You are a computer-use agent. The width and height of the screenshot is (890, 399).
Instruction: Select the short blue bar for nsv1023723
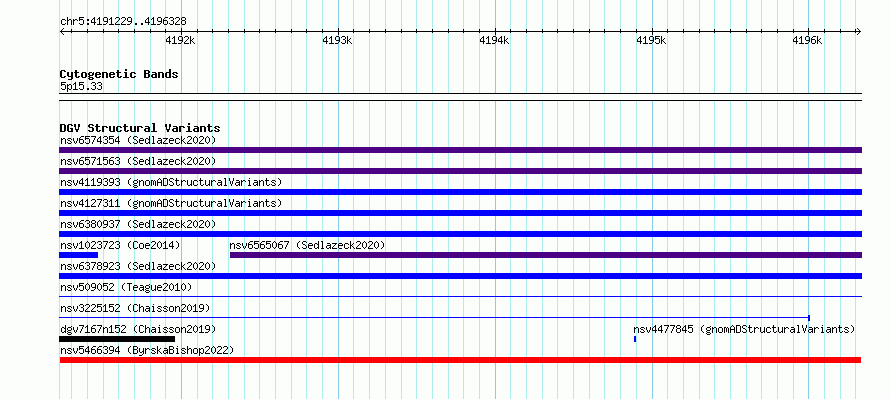(78, 255)
